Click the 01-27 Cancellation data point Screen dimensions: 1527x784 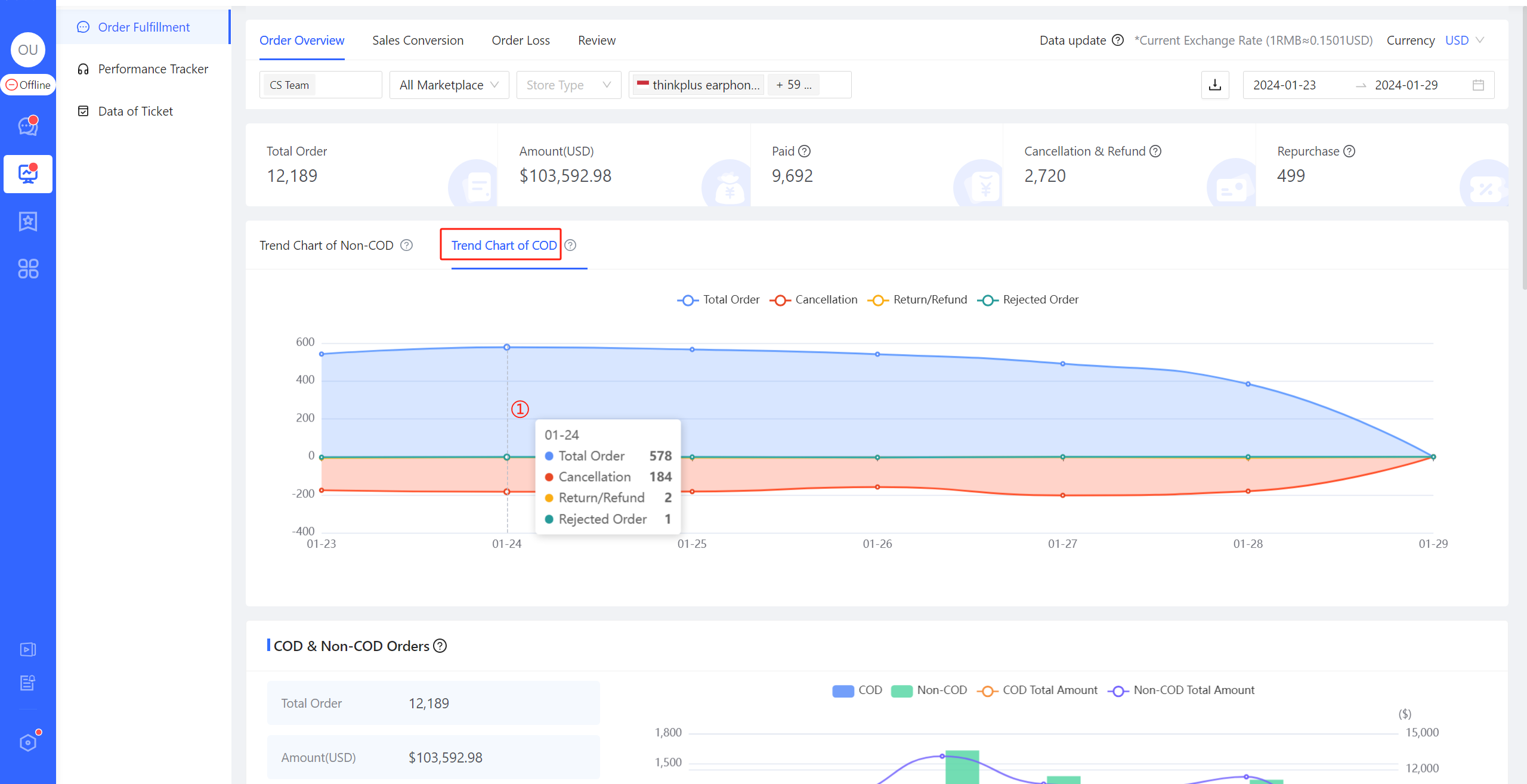(1063, 495)
